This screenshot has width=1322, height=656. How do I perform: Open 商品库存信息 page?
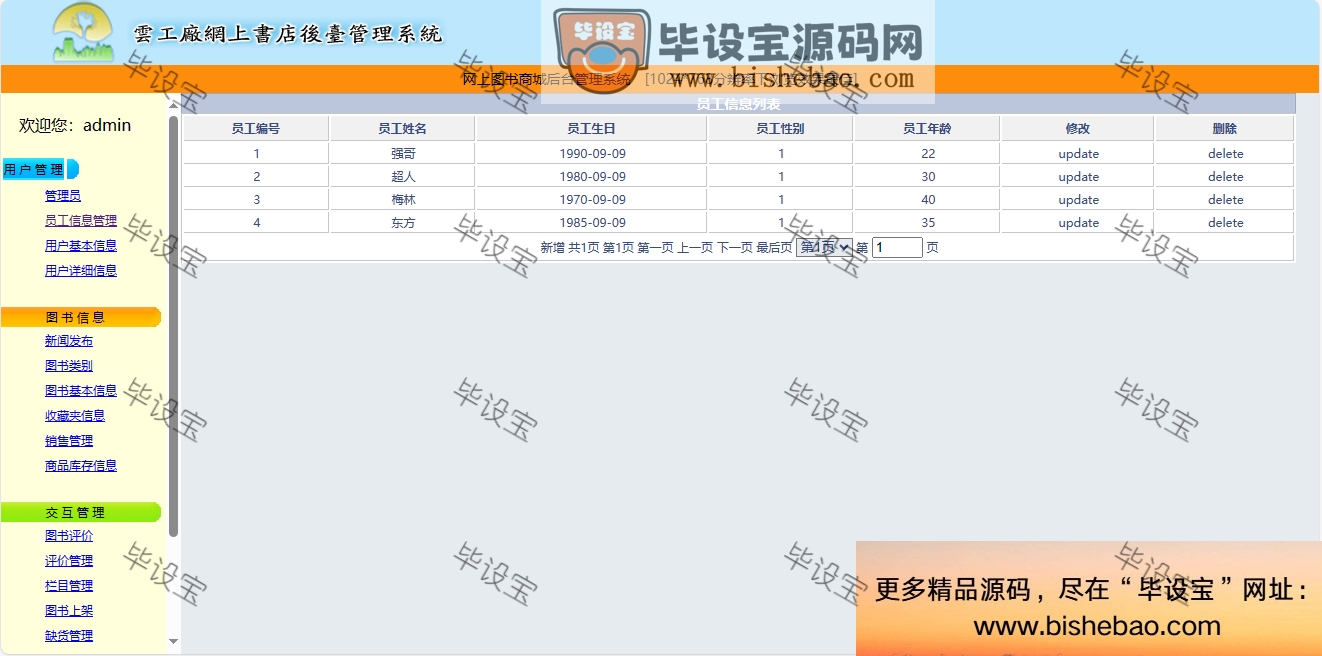tap(81, 466)
